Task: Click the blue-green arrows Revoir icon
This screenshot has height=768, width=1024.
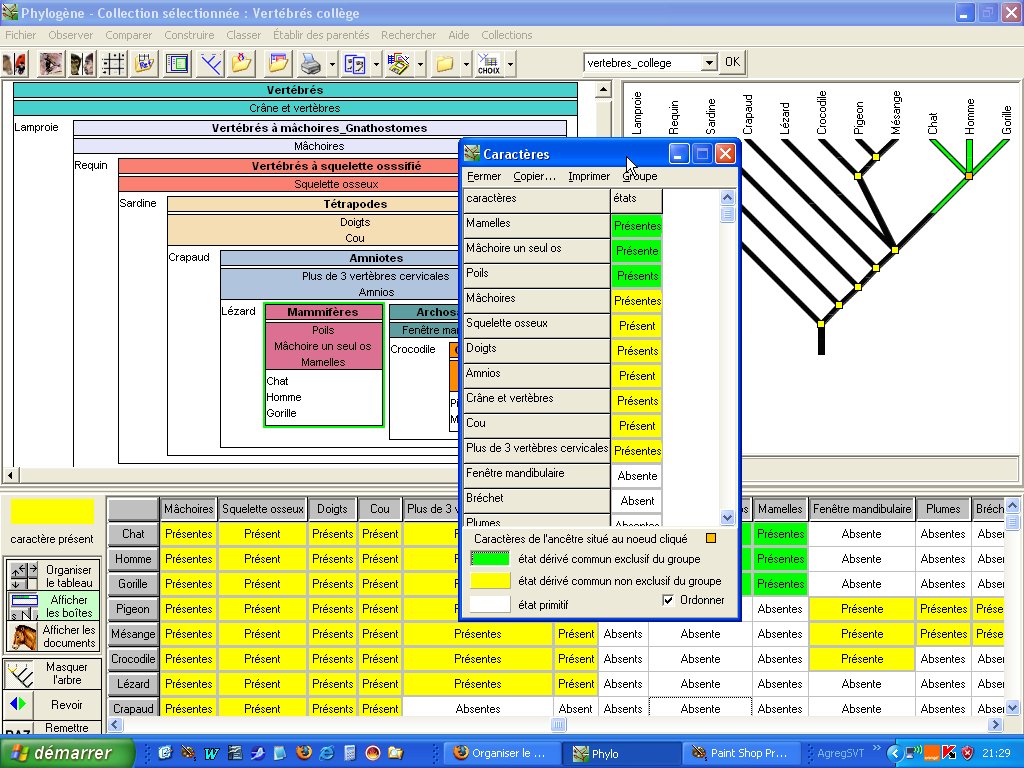Action: click(18, 705)
